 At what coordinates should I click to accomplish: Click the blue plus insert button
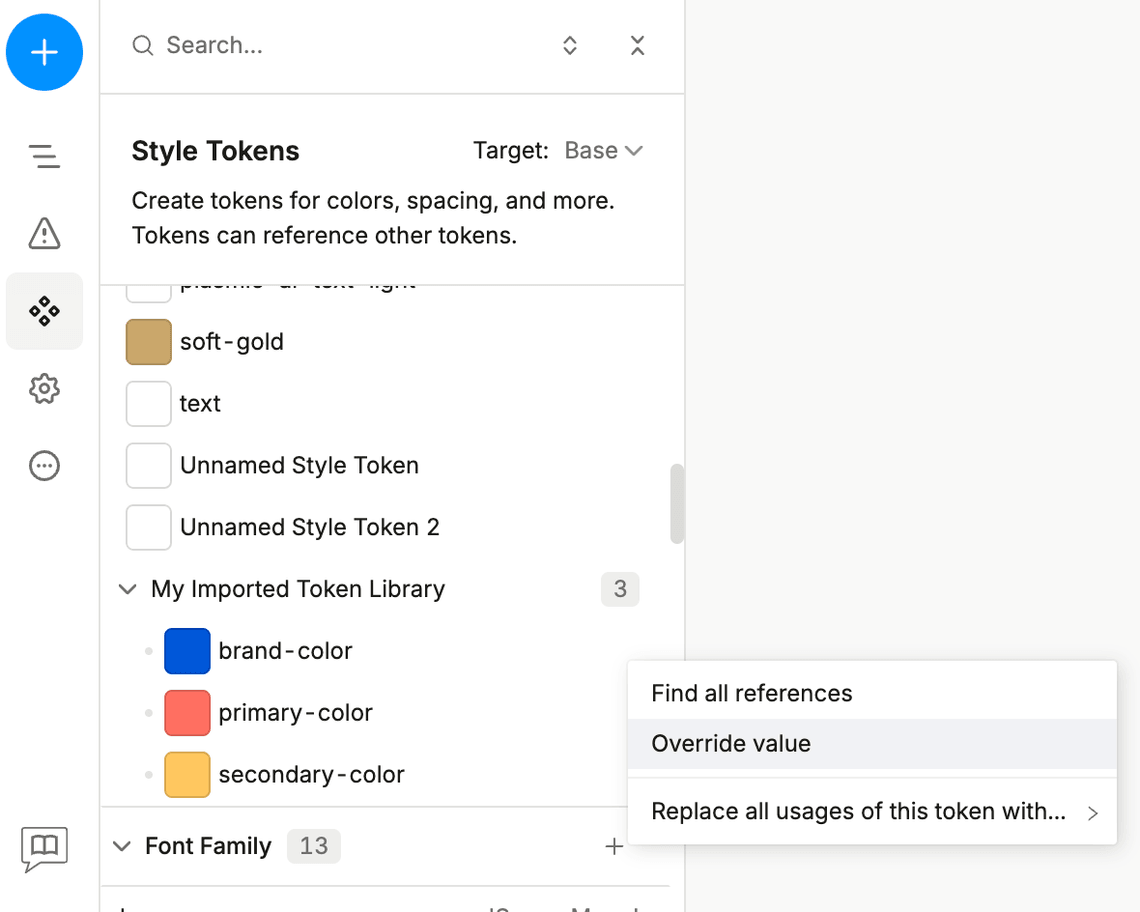44,52
